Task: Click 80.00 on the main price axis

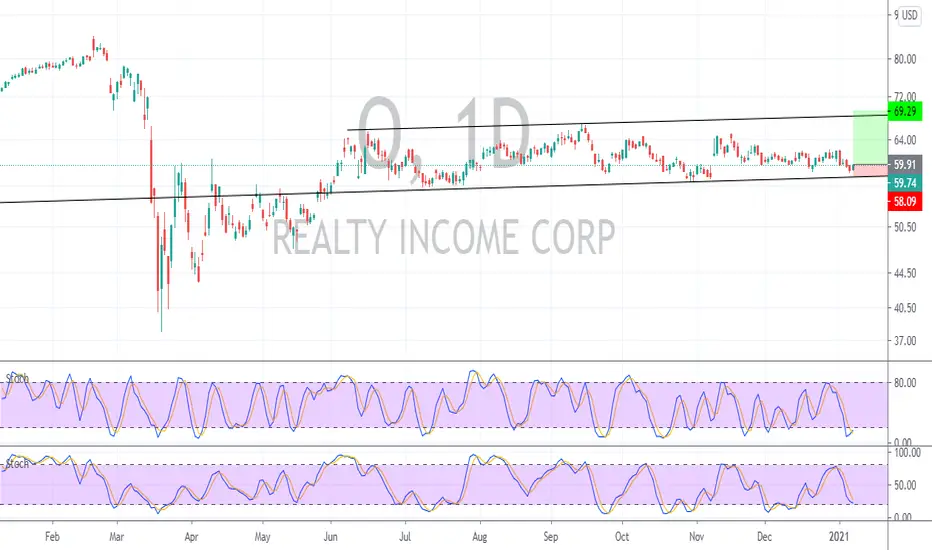Action: 905,59
